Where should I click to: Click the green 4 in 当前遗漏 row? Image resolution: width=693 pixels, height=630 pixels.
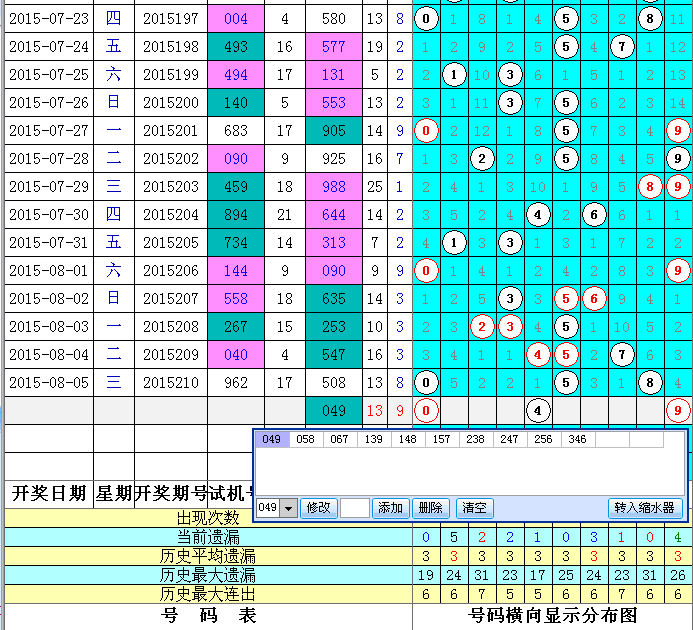pos(678,537)
